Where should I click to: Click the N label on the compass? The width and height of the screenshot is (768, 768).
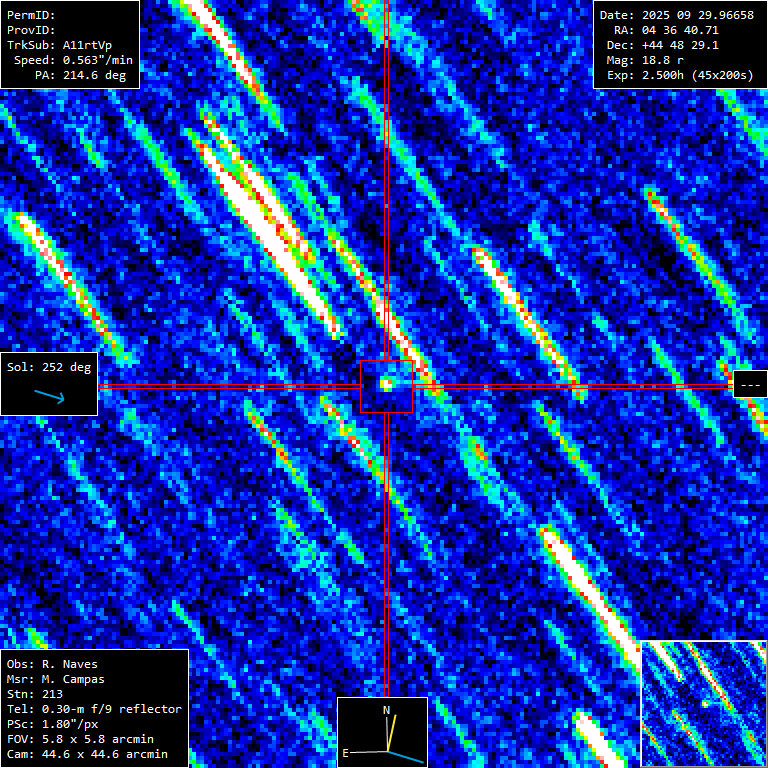point(387,710)
